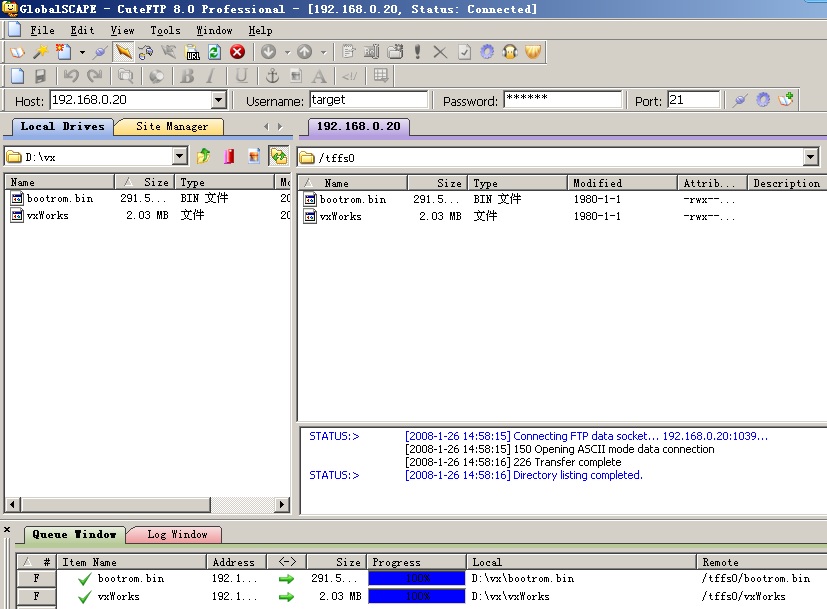Click the Undo icon in editor toolbar

pos(71,76)
